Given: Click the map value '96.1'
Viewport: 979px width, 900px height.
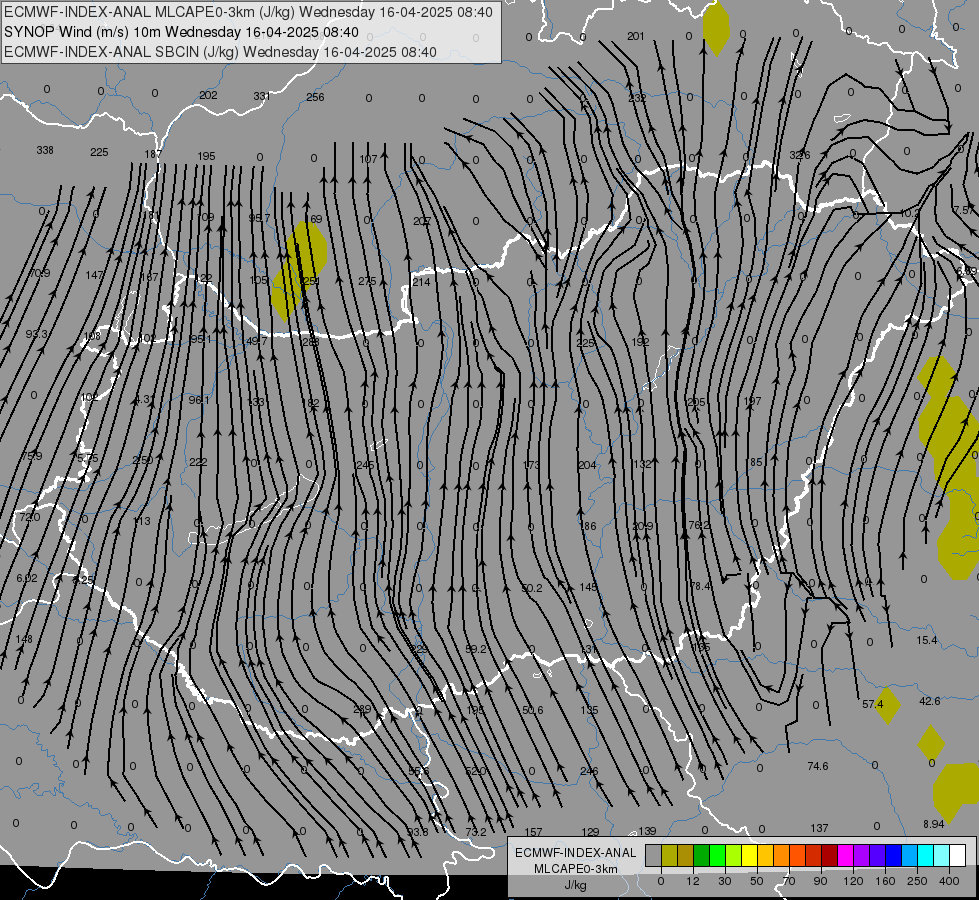Looking at the screenshot, I should (x=199, y=400).
